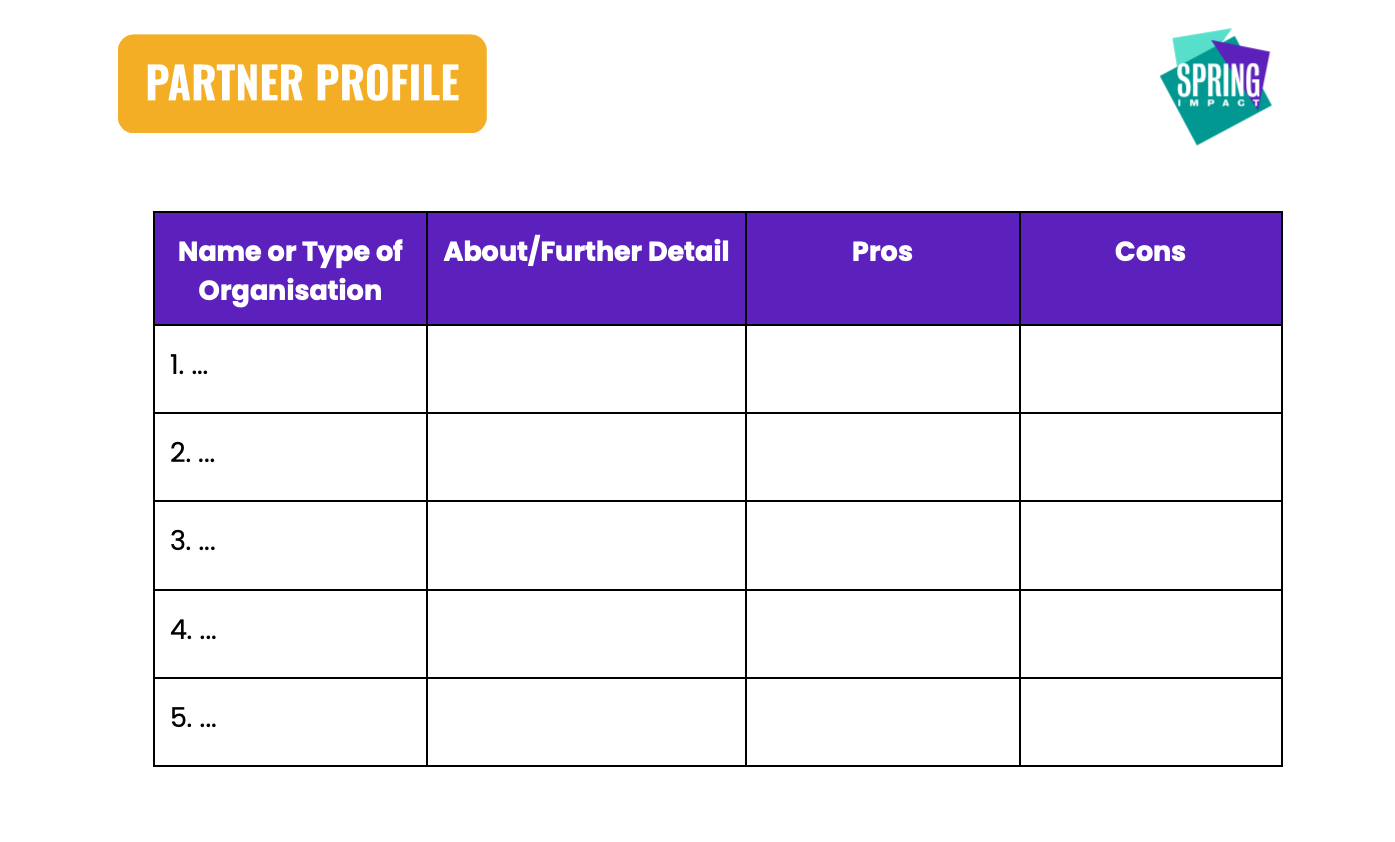Click the Spring Impact logo
The width and height of the screenshot is (1395, 842).
click(1215, 86)
